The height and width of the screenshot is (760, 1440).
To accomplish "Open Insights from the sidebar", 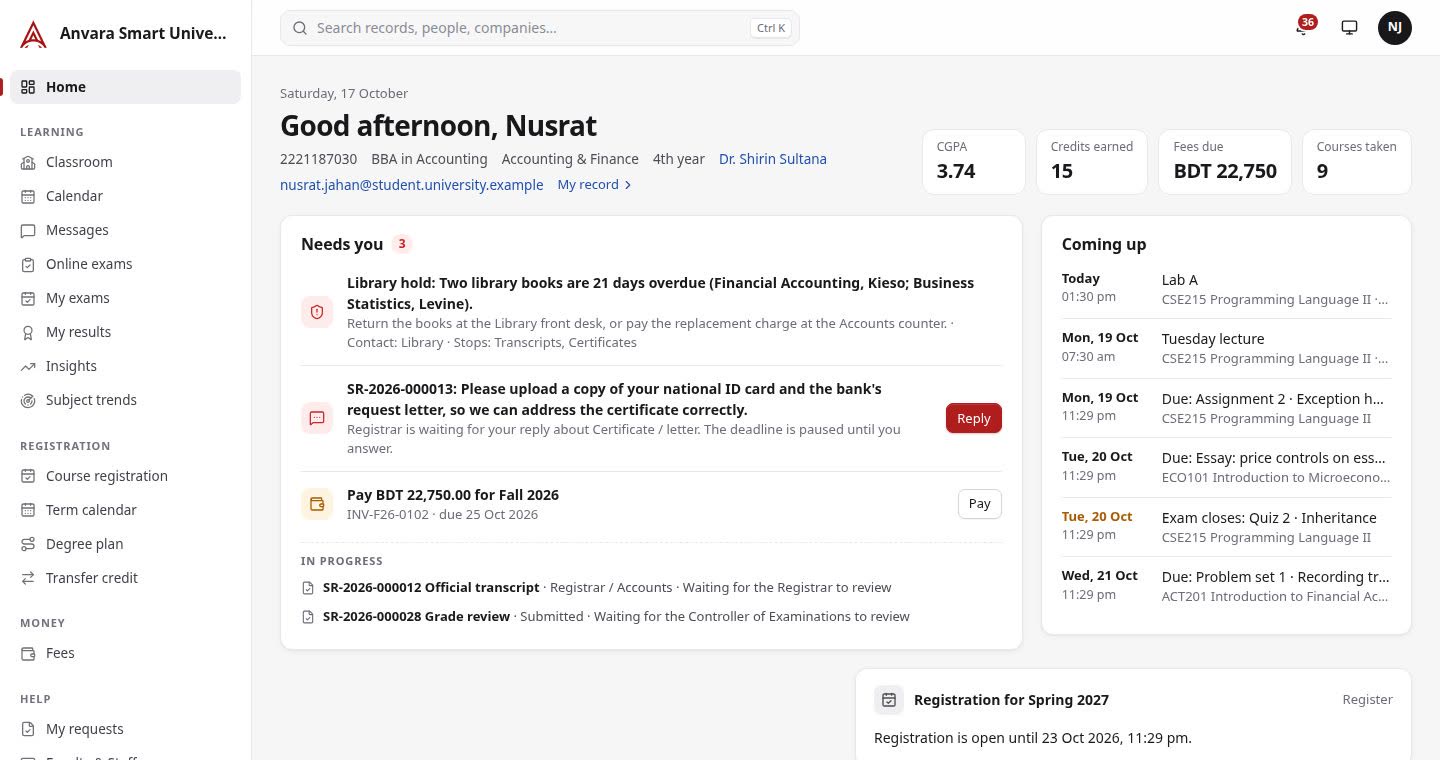I will click(126, 366).
